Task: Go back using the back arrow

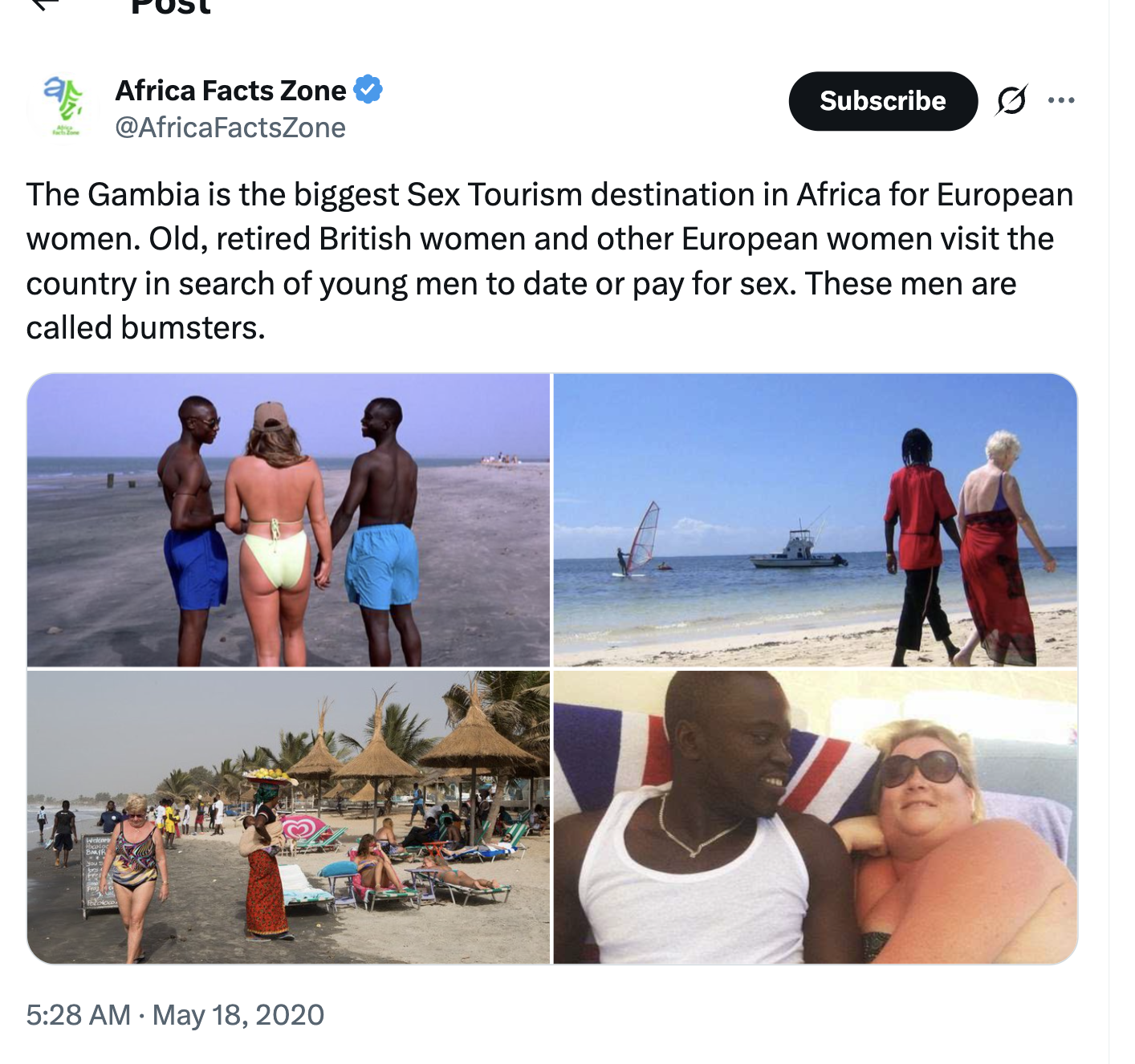Action: pos(46,5)
